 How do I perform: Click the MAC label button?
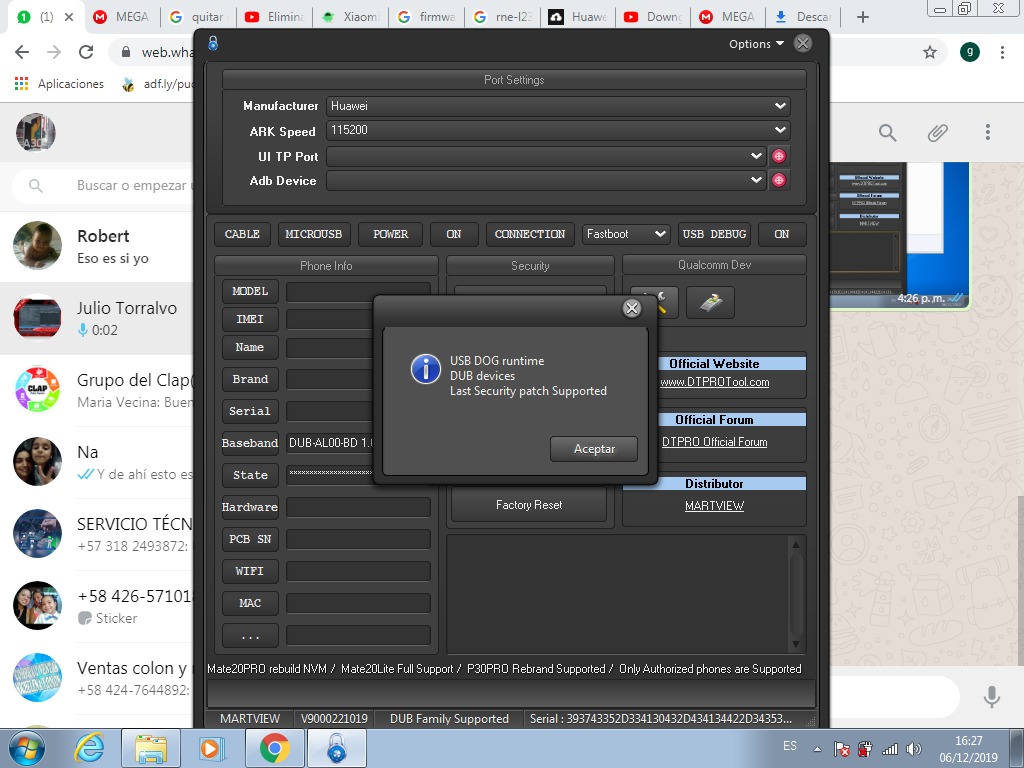250,603
